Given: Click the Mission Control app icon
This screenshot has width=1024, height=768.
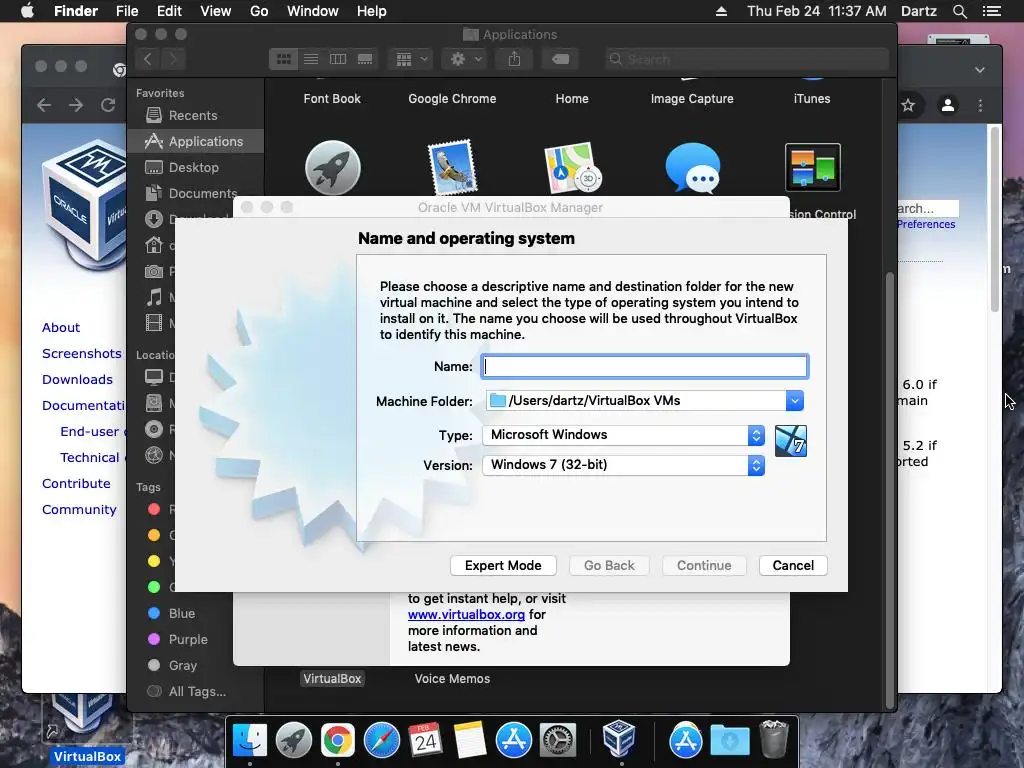Looking at the screenshot, I should click(812, 167).
